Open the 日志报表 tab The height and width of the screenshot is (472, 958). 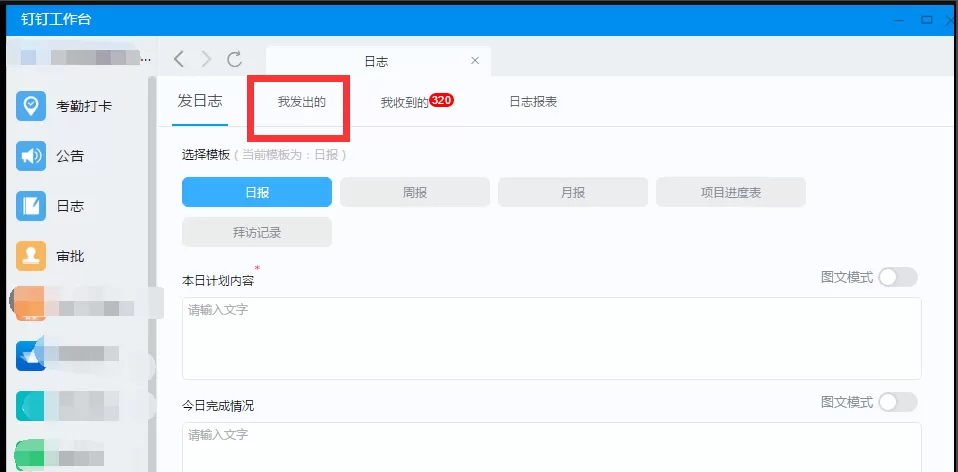533,102
